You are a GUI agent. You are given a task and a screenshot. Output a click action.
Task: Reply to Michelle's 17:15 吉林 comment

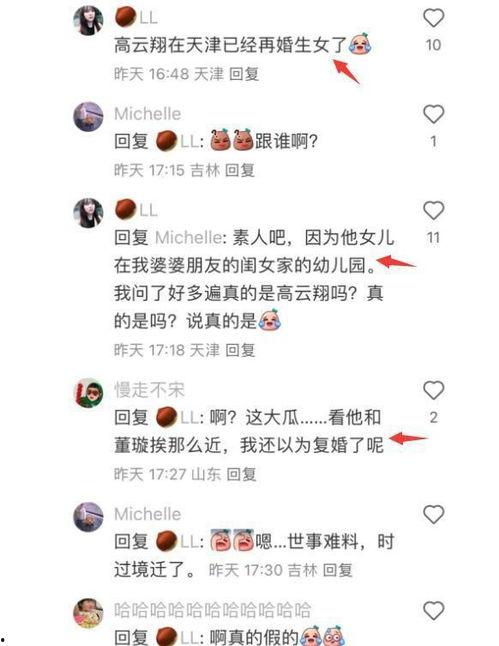[240, 170]
